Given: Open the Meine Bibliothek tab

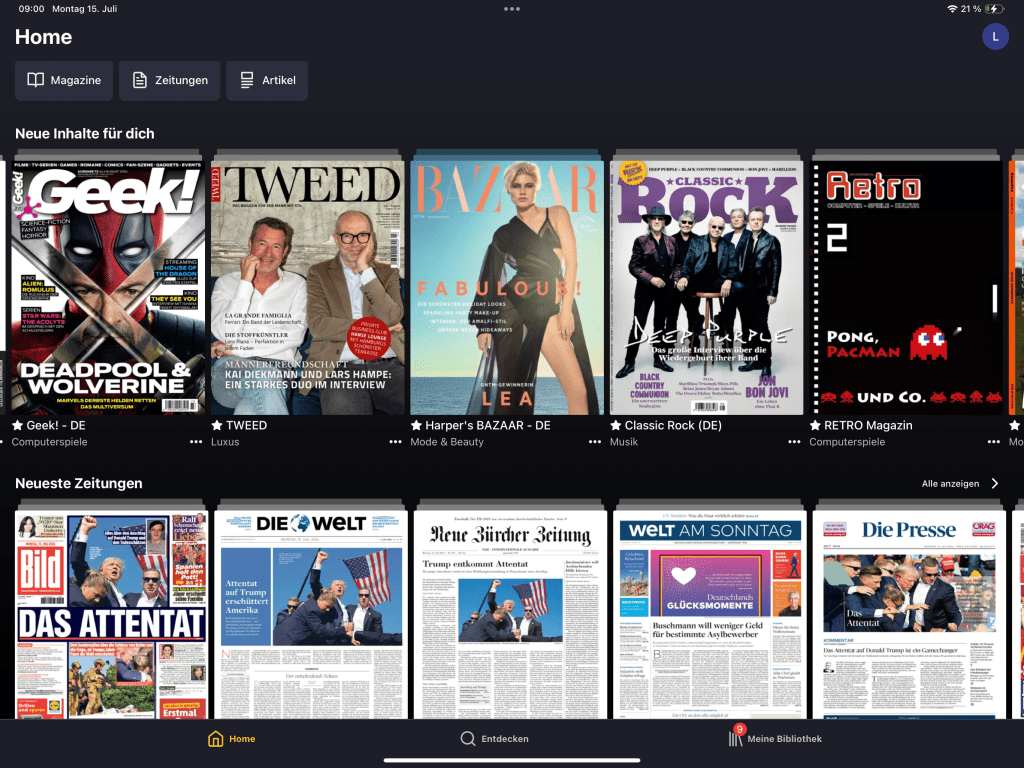Looking at the screenshot, I should click(x=775, y=739).
